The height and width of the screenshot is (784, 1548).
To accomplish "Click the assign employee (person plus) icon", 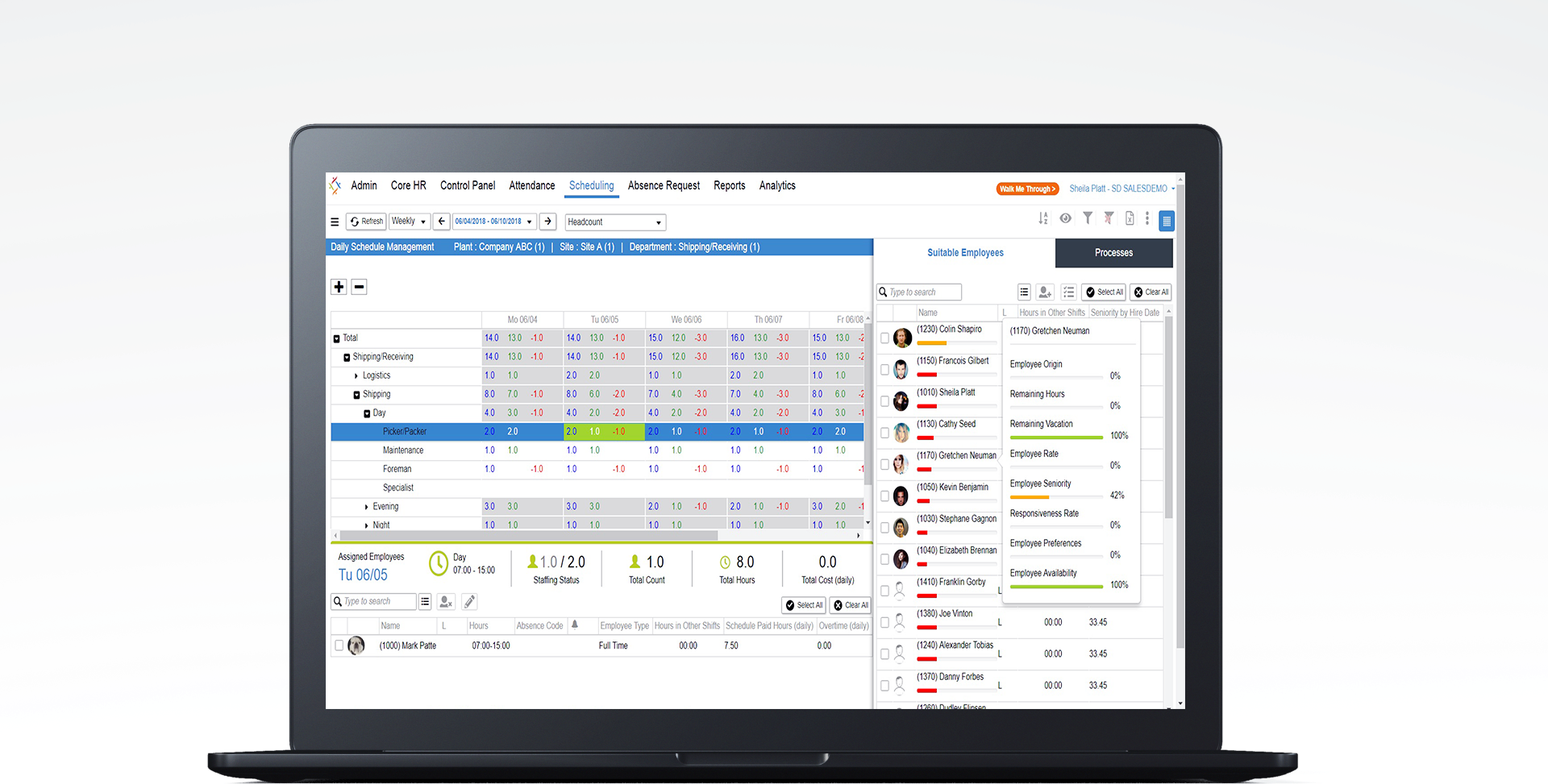I will point(1045,292).
